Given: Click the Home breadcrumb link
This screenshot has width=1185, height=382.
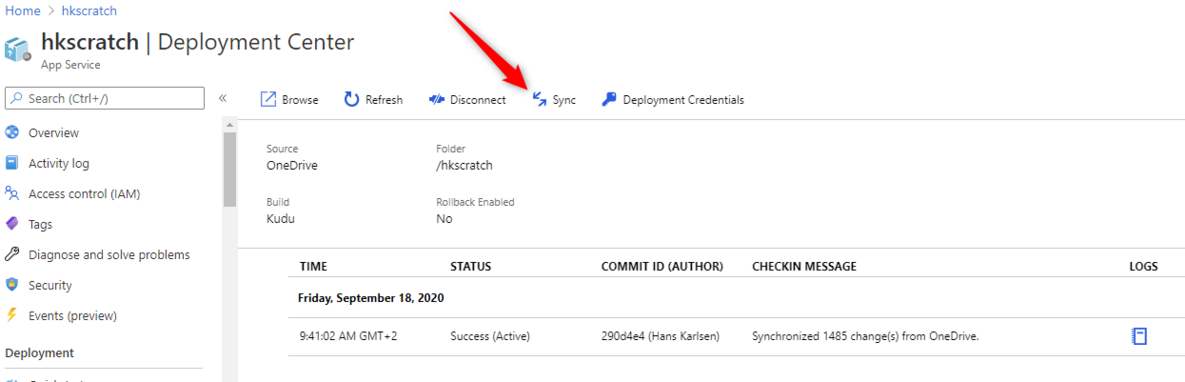Looking at the screenshot, I should click(x=23, y=11).
